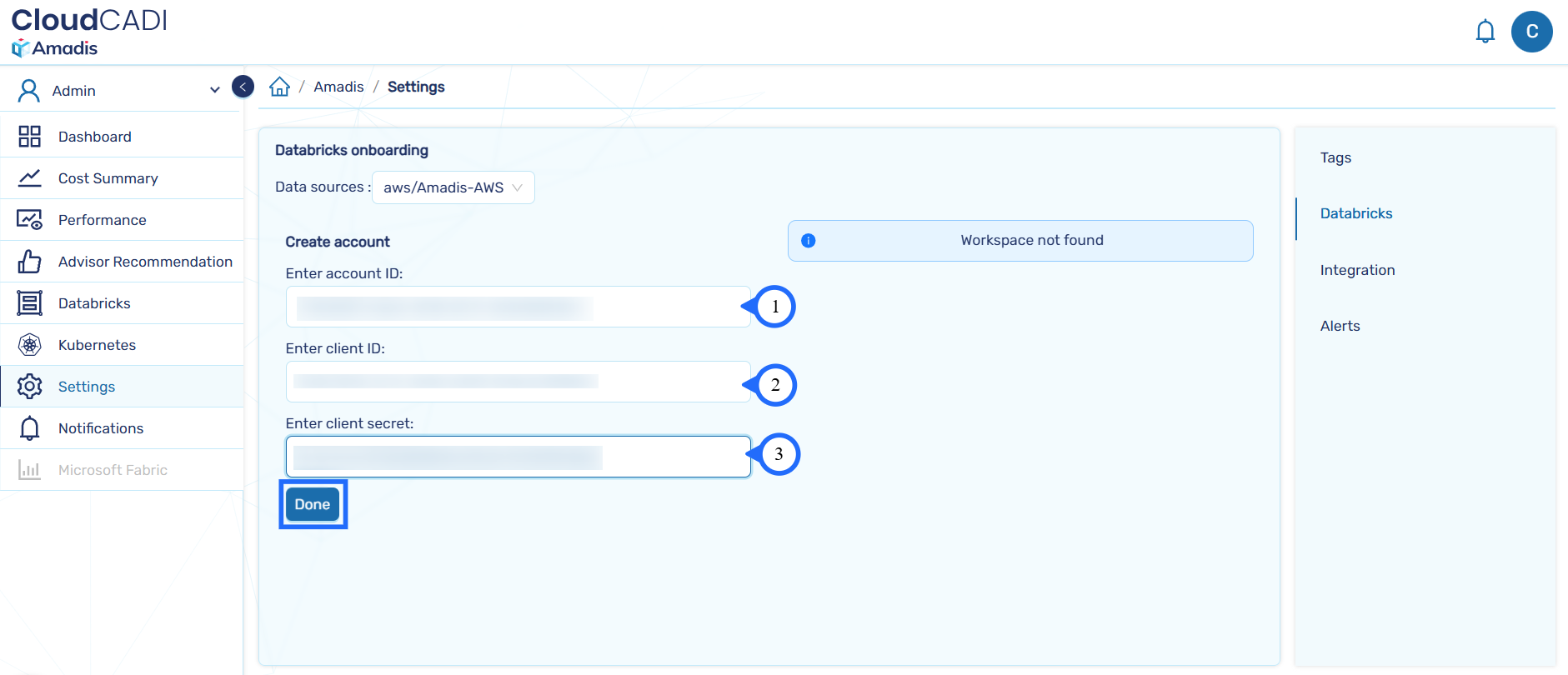Open Notifications from the sidebar menu
This screenshot has width=1568, height=675.
coord(101,428)
